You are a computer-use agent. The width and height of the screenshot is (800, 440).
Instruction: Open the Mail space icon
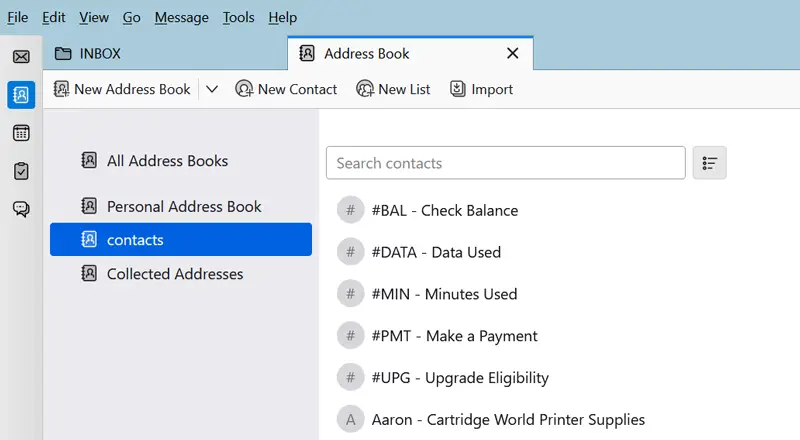click(x=21, y=56)
